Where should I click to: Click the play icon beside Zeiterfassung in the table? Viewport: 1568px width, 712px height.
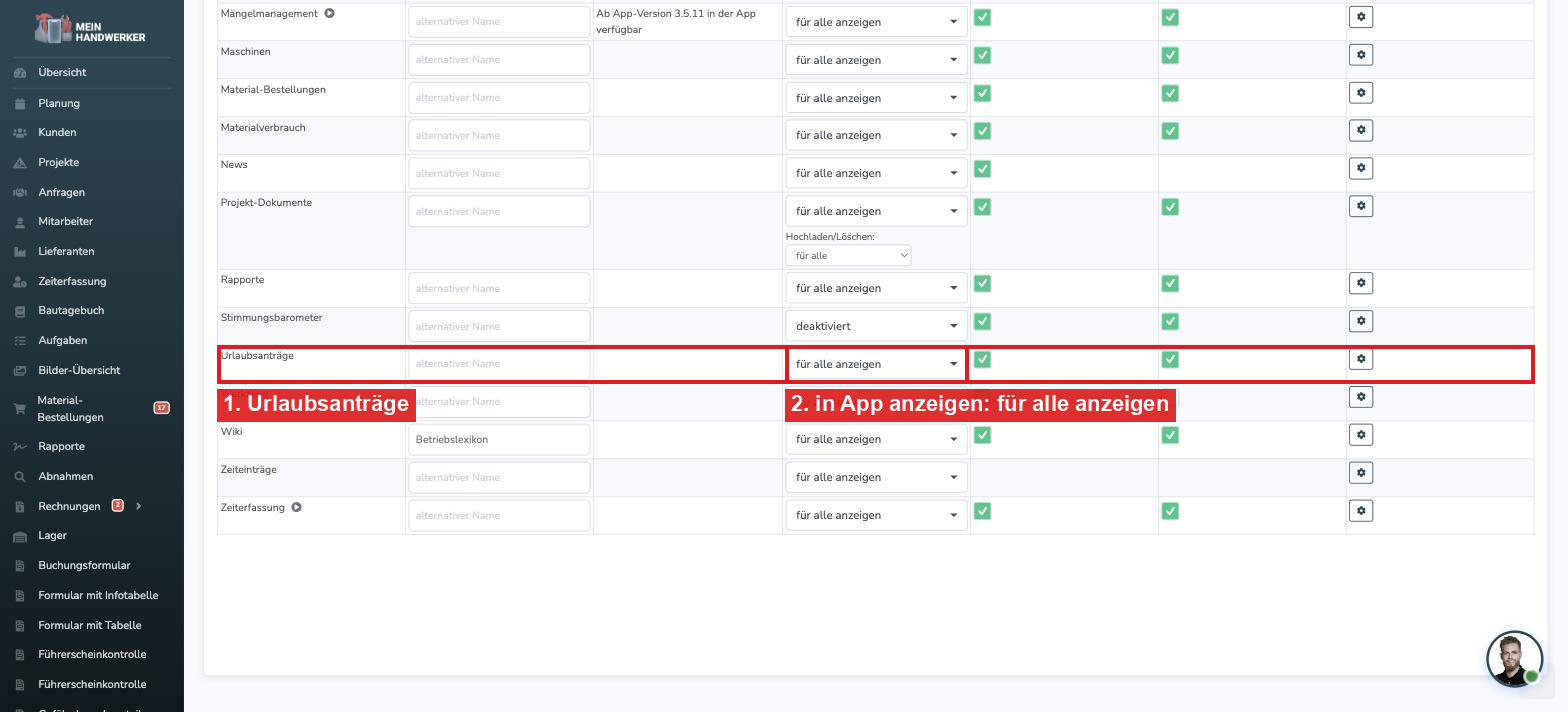coord(296,508)
